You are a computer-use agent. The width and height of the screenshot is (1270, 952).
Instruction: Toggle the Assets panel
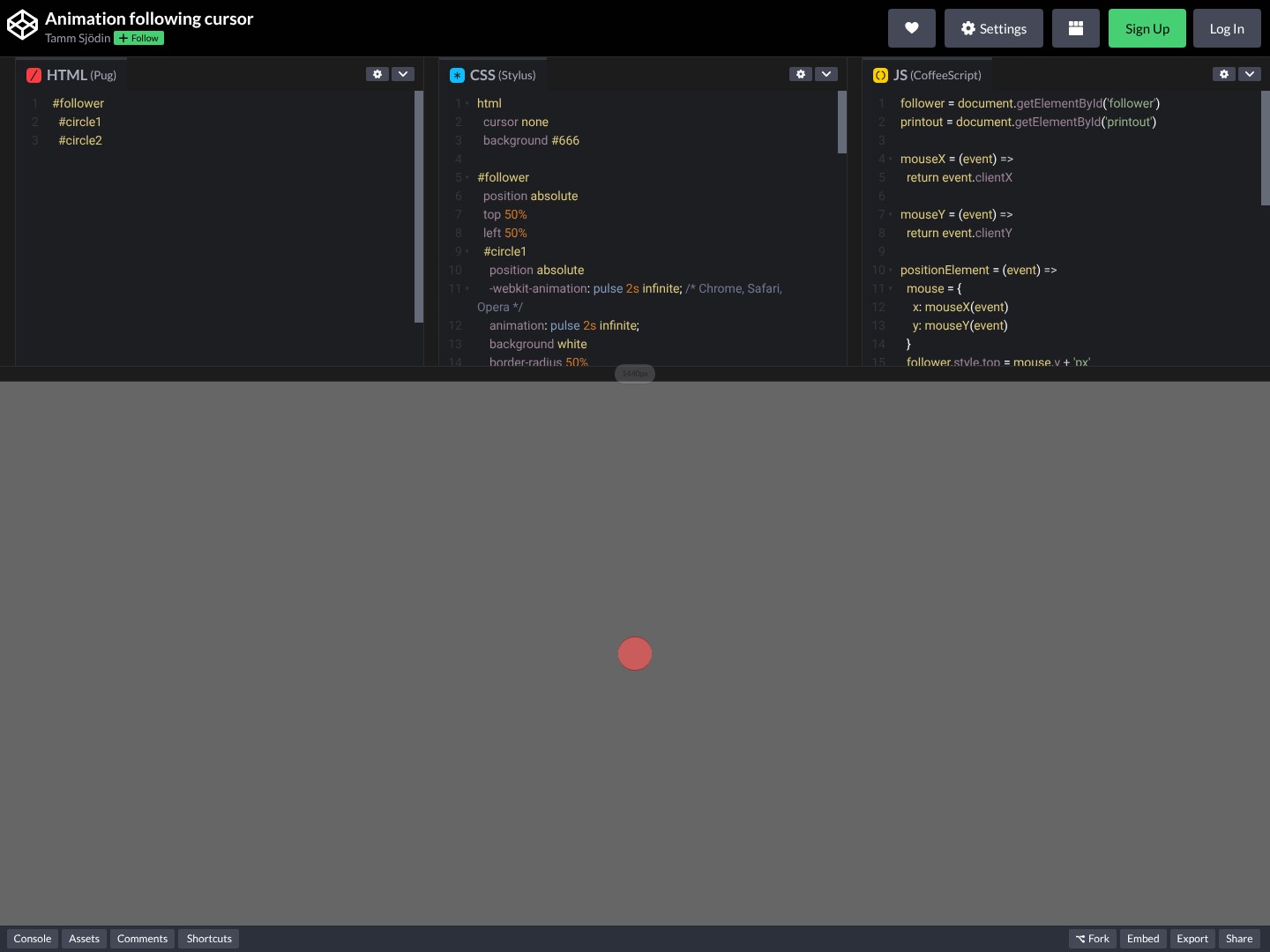coord(85,939)
